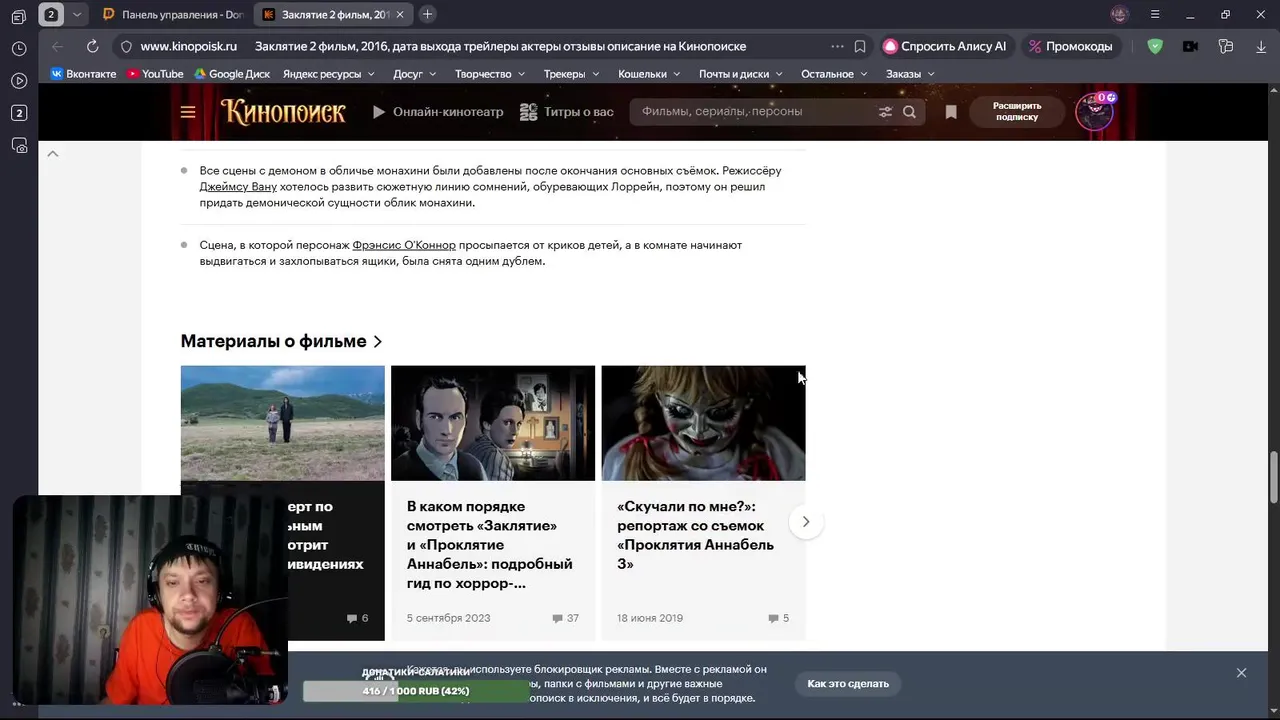
Task: Open the browser tabs panel icon
Action: click(18, 15)
